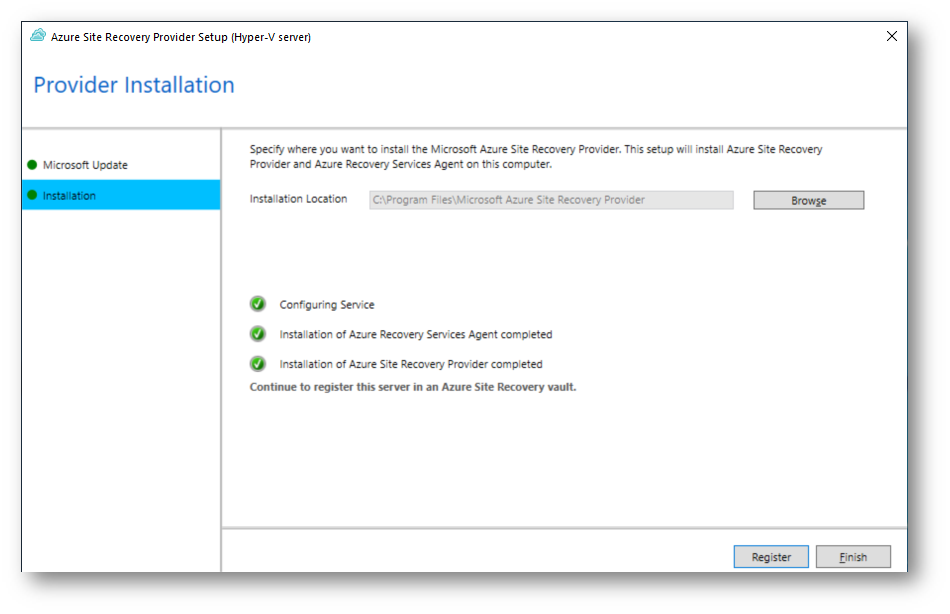Click Register to register the server
Image resolution: width=950 pixels, height=614 pixels.
pyautogui.click(x=771, y=556)
